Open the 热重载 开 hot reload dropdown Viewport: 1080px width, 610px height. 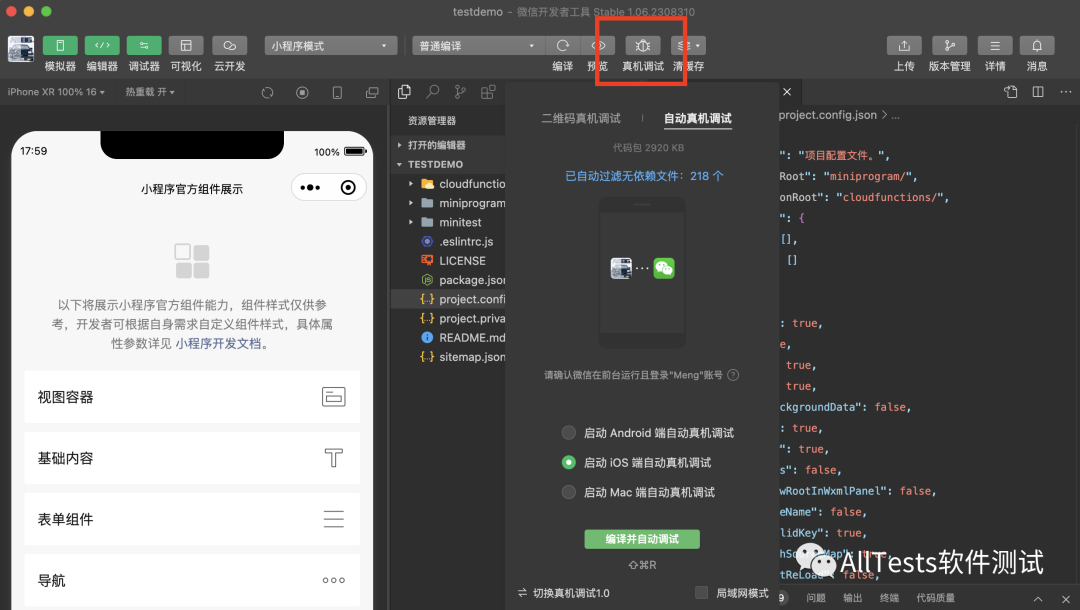[149, 92]
